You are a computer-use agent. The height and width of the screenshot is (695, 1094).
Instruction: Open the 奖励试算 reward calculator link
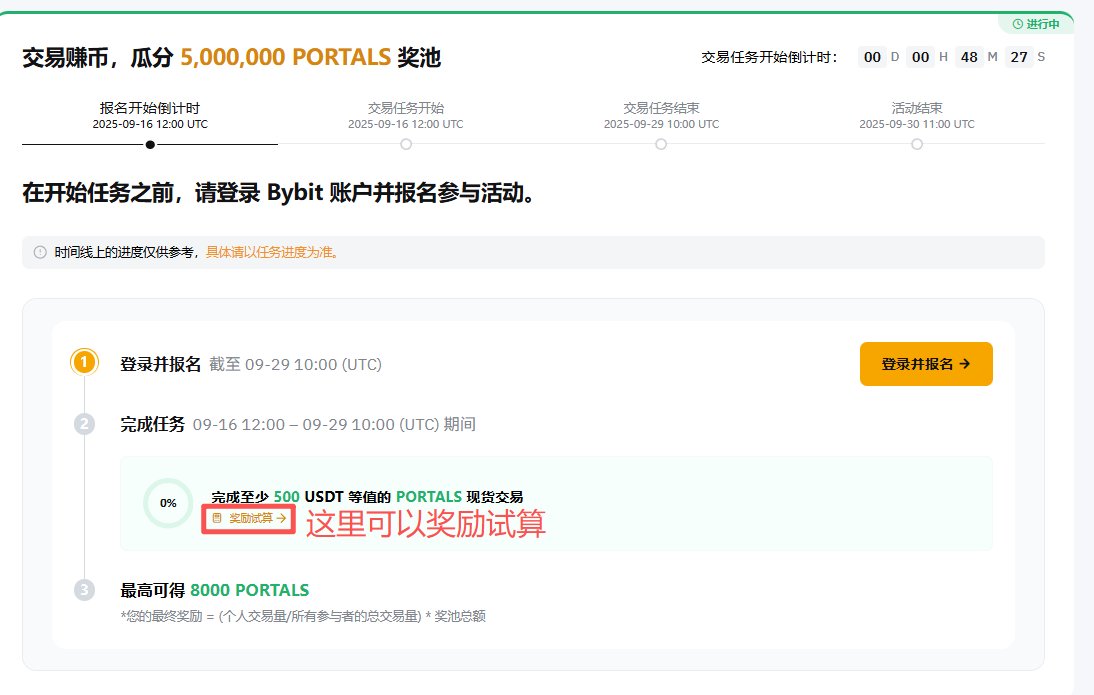click(249, 518)
